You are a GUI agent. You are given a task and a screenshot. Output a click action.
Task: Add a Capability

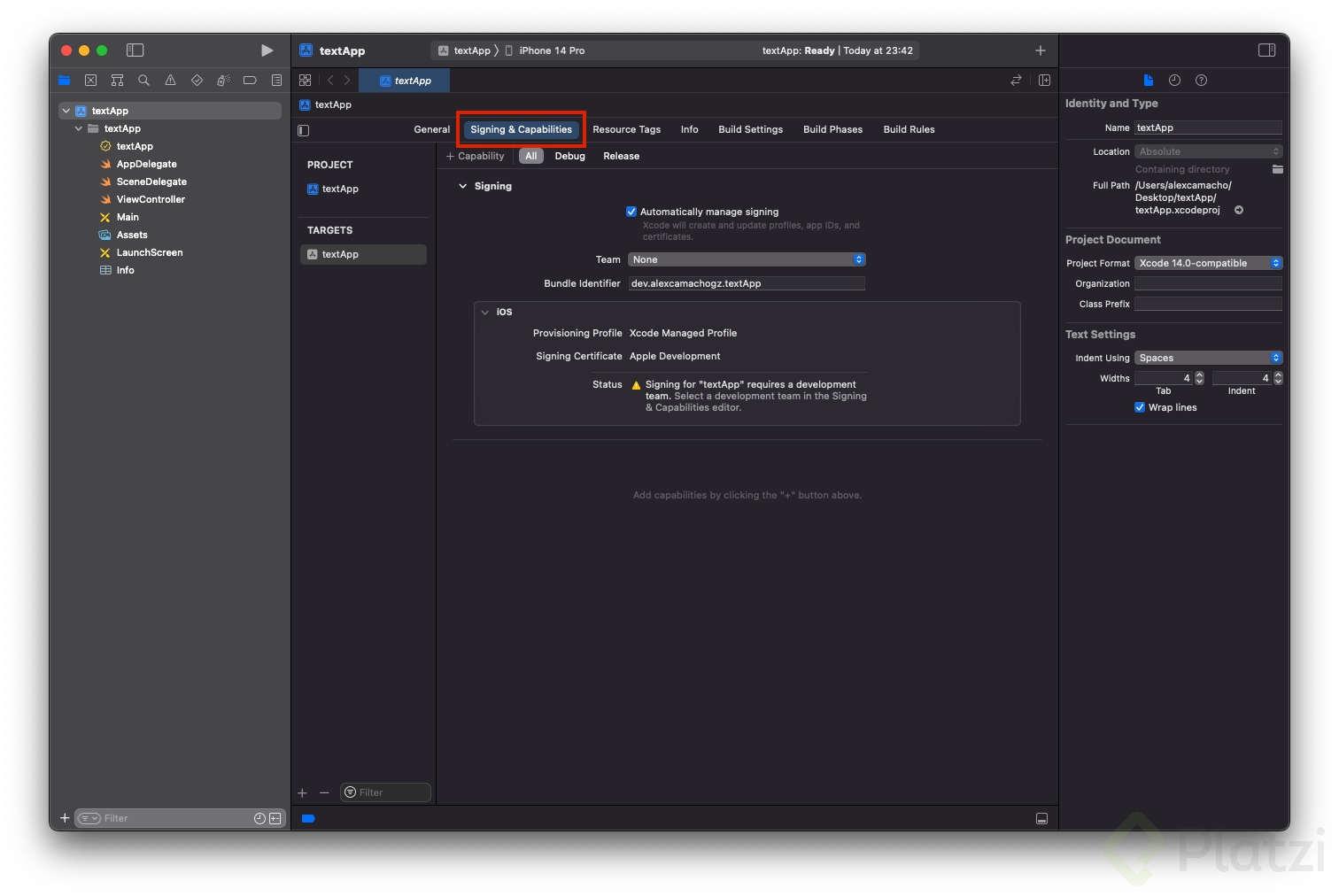point(476,156)
